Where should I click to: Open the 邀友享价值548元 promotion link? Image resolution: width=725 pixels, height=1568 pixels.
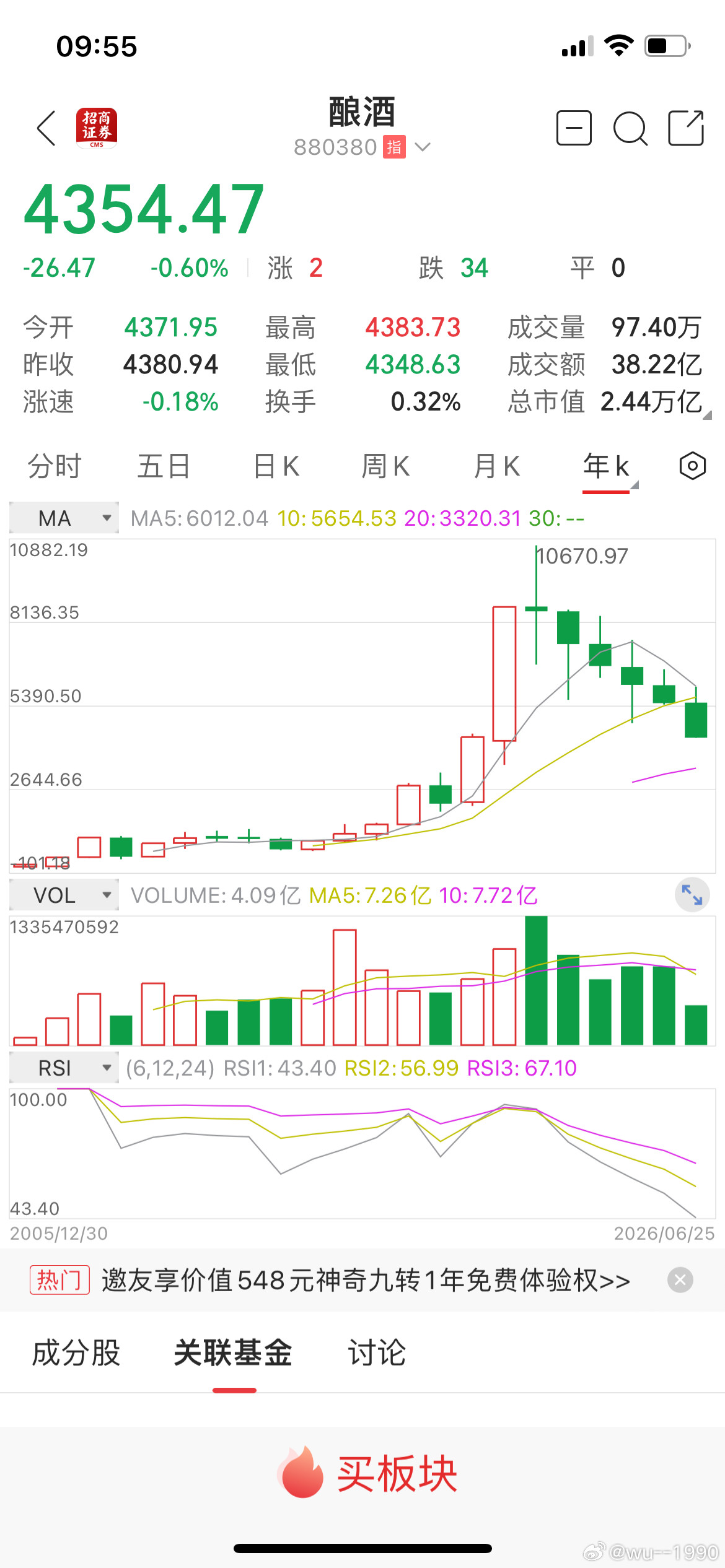(366, 1279)
